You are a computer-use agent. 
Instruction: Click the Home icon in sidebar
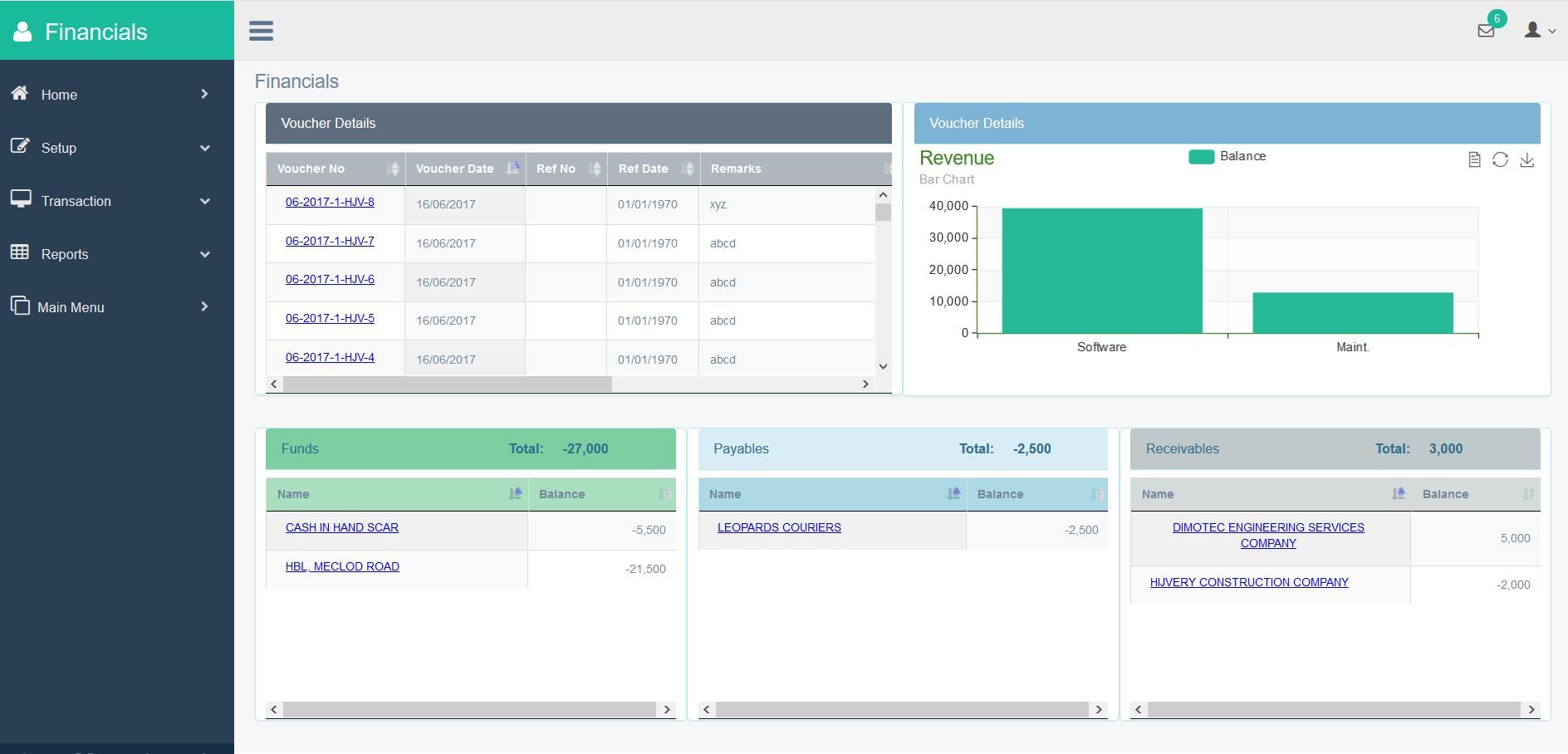point(20,94)
